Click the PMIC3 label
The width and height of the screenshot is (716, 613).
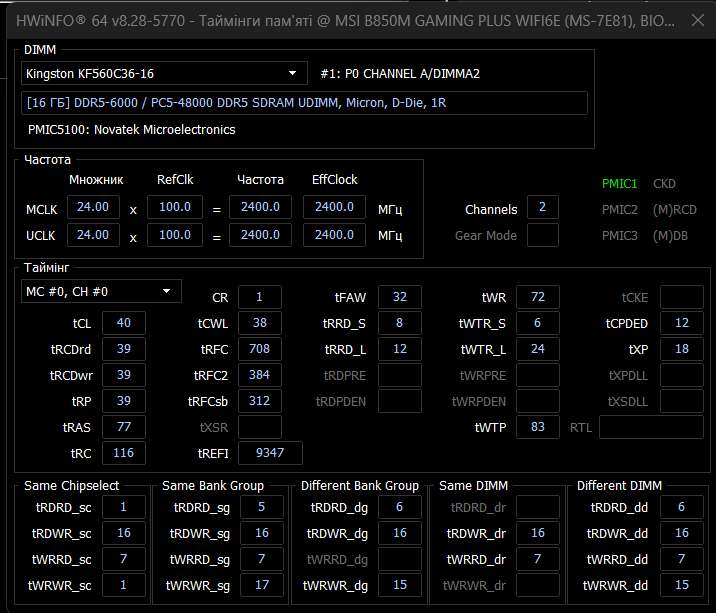click(x=619, y=236)
